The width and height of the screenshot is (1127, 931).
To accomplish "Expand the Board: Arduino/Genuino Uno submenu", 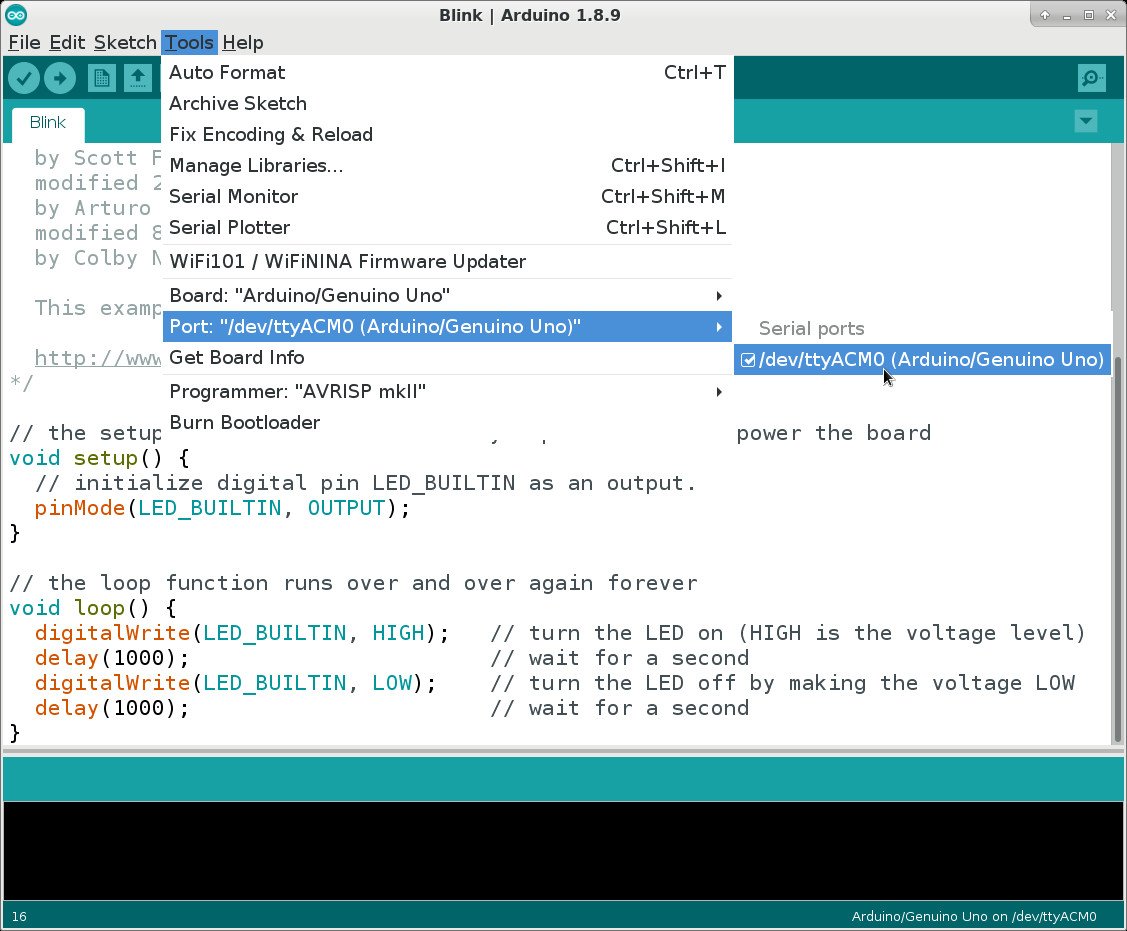I will 446,295.
